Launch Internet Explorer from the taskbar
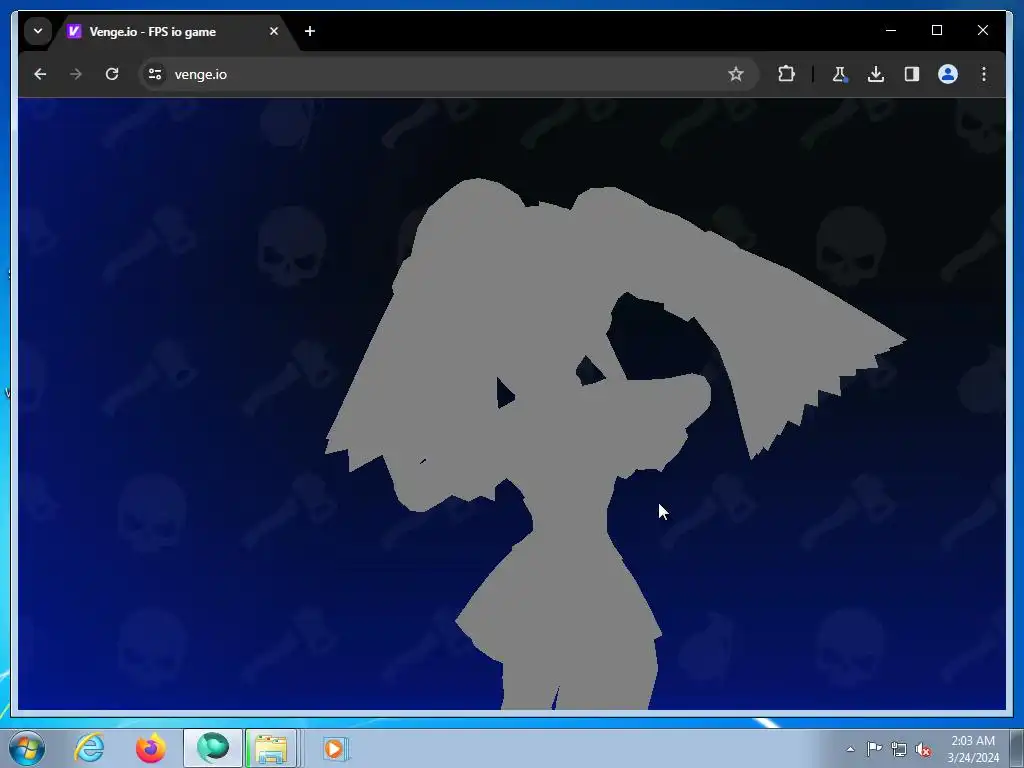1024x768 pixels. [89, 748]
